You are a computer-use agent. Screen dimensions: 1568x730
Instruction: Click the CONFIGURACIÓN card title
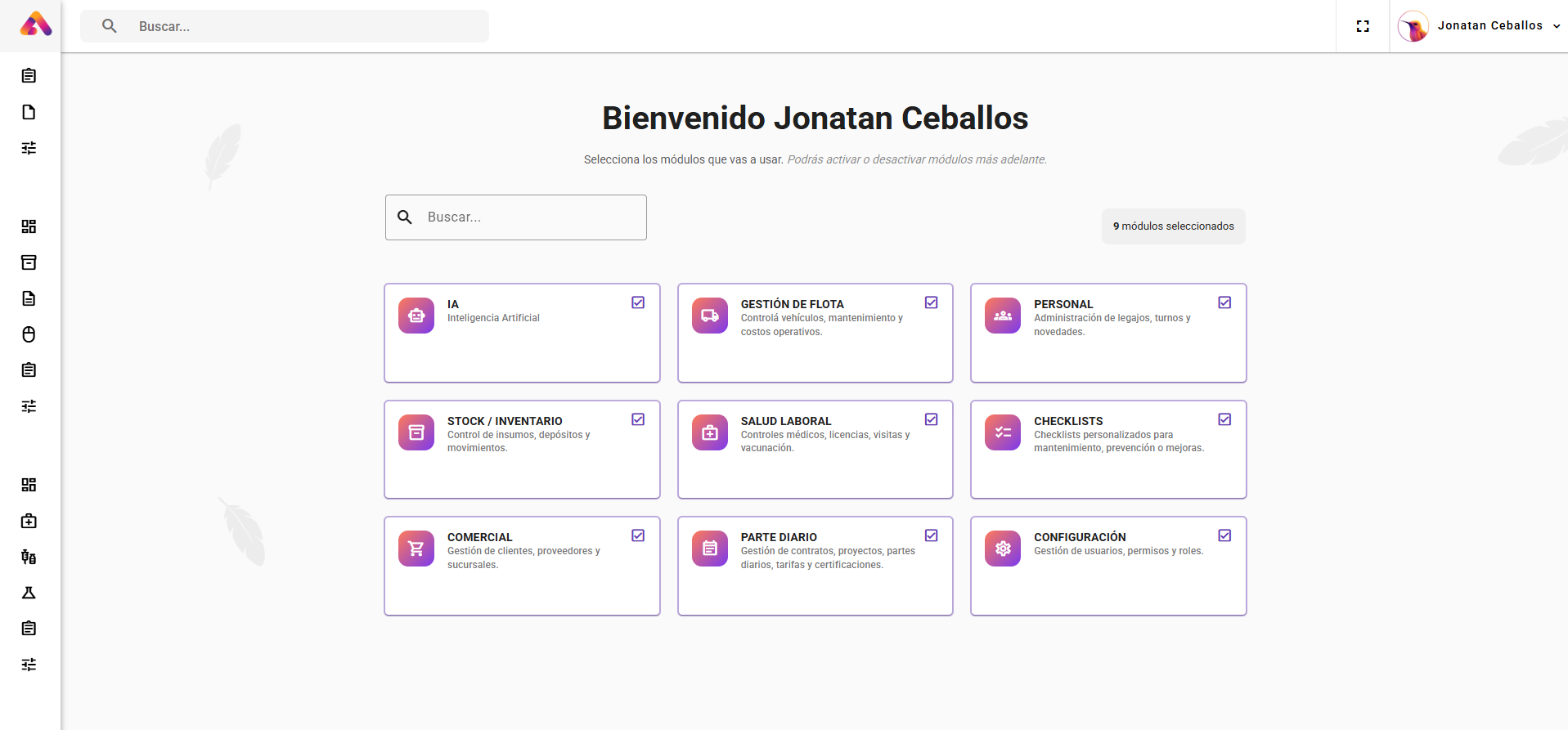click(1080, 537)
